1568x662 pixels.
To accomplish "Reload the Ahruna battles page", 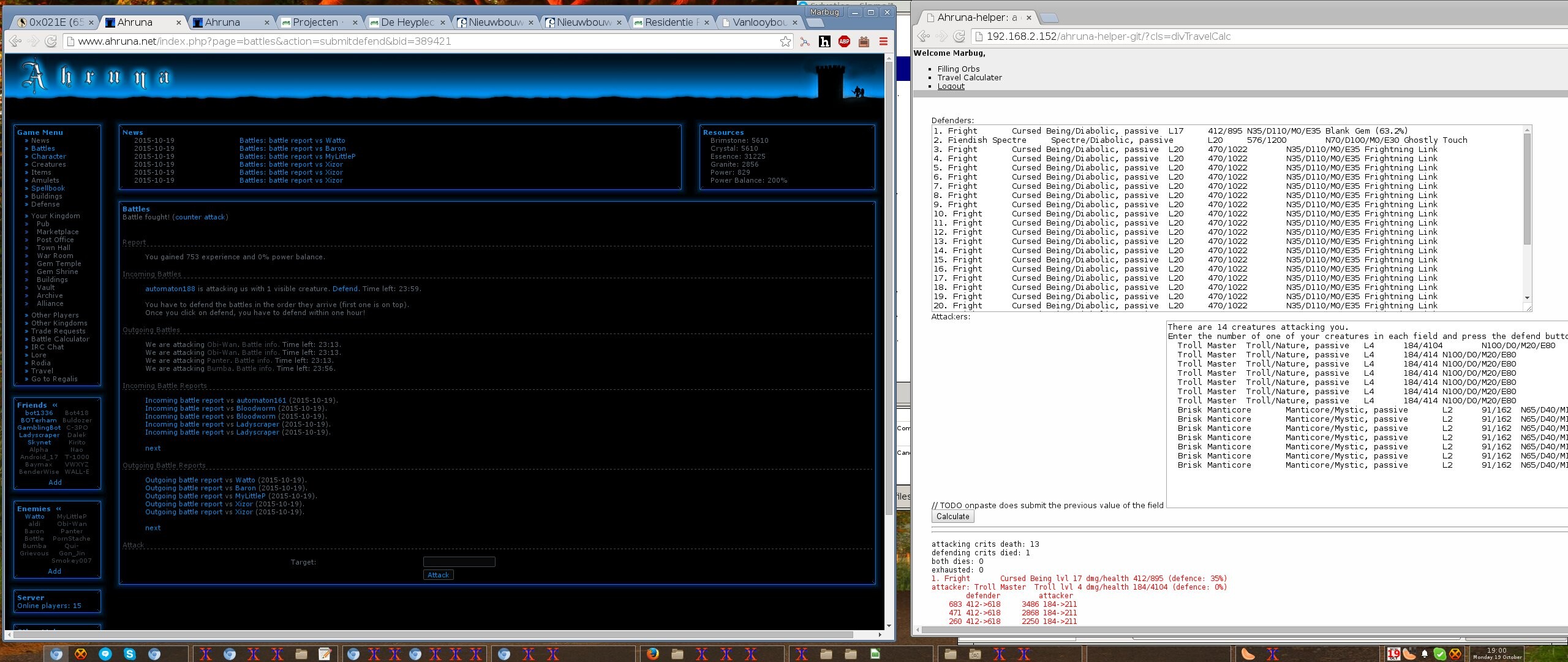I will point(51,42).
